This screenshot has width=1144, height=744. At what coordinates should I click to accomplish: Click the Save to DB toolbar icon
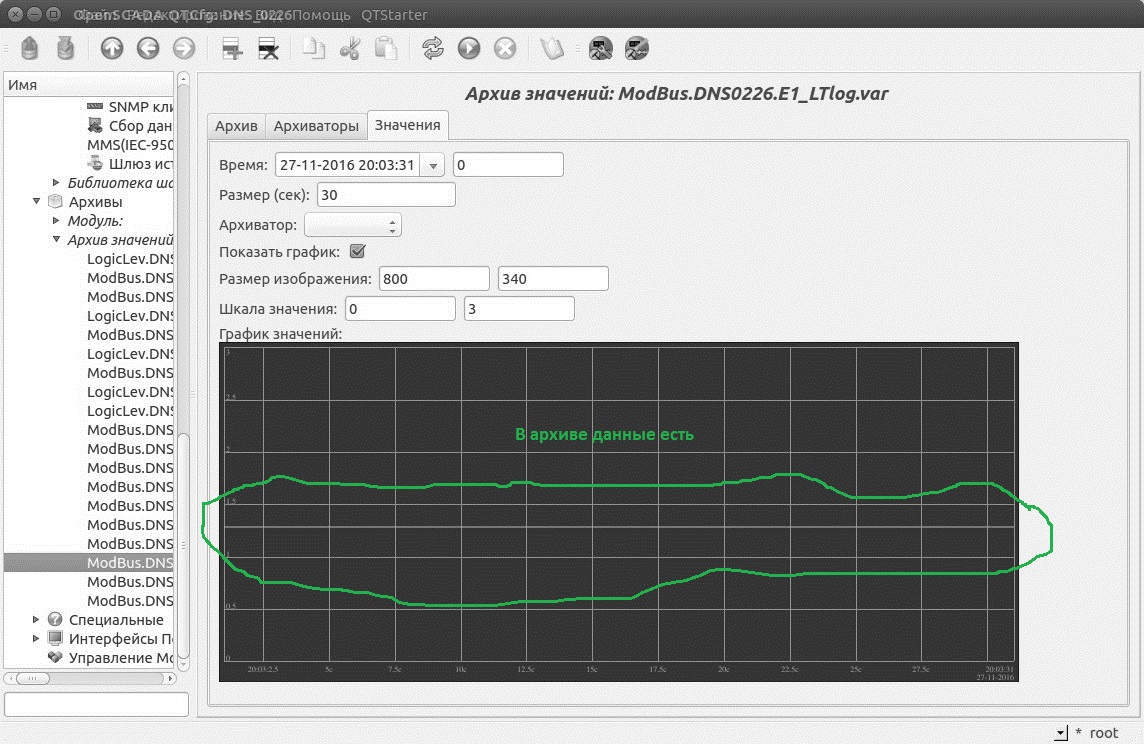[65, 48]
